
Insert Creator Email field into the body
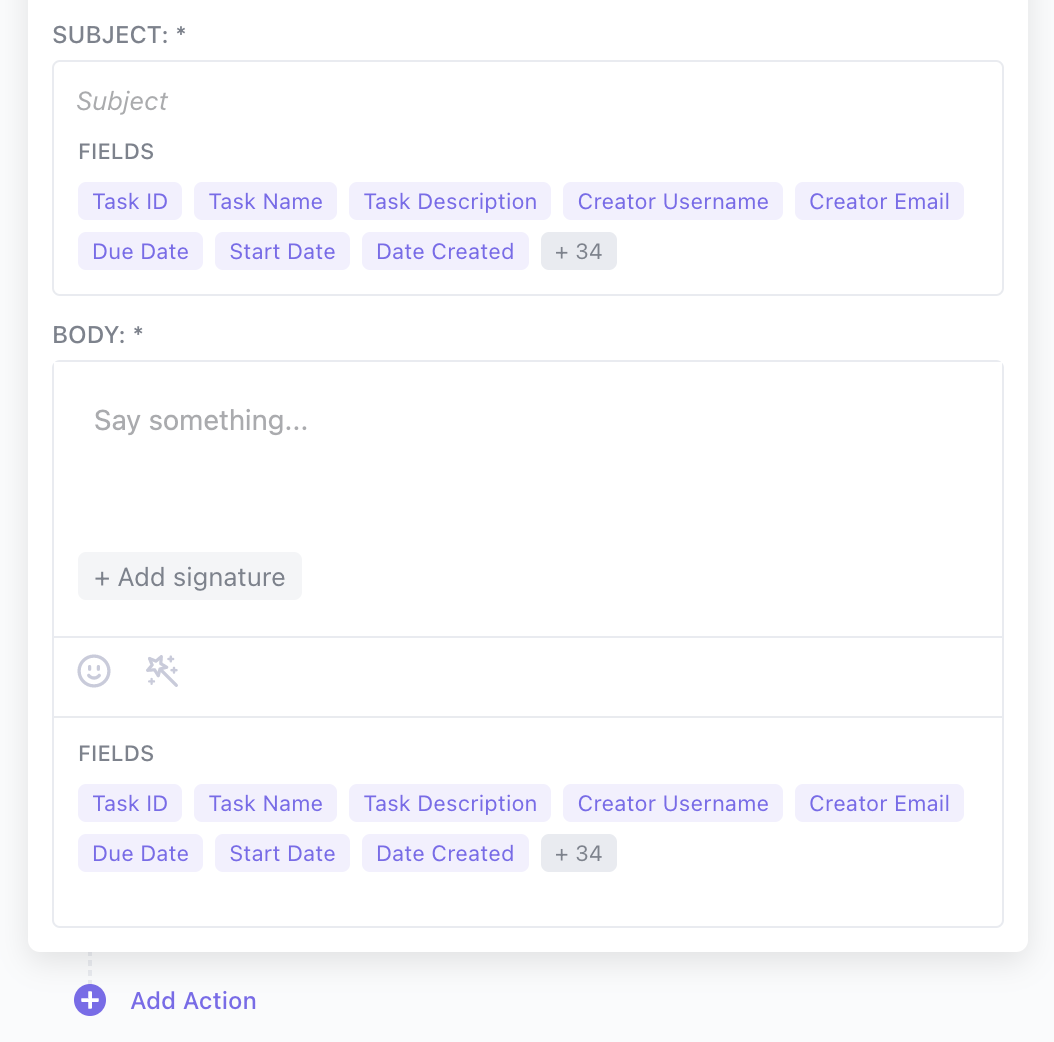pos(879,803)
